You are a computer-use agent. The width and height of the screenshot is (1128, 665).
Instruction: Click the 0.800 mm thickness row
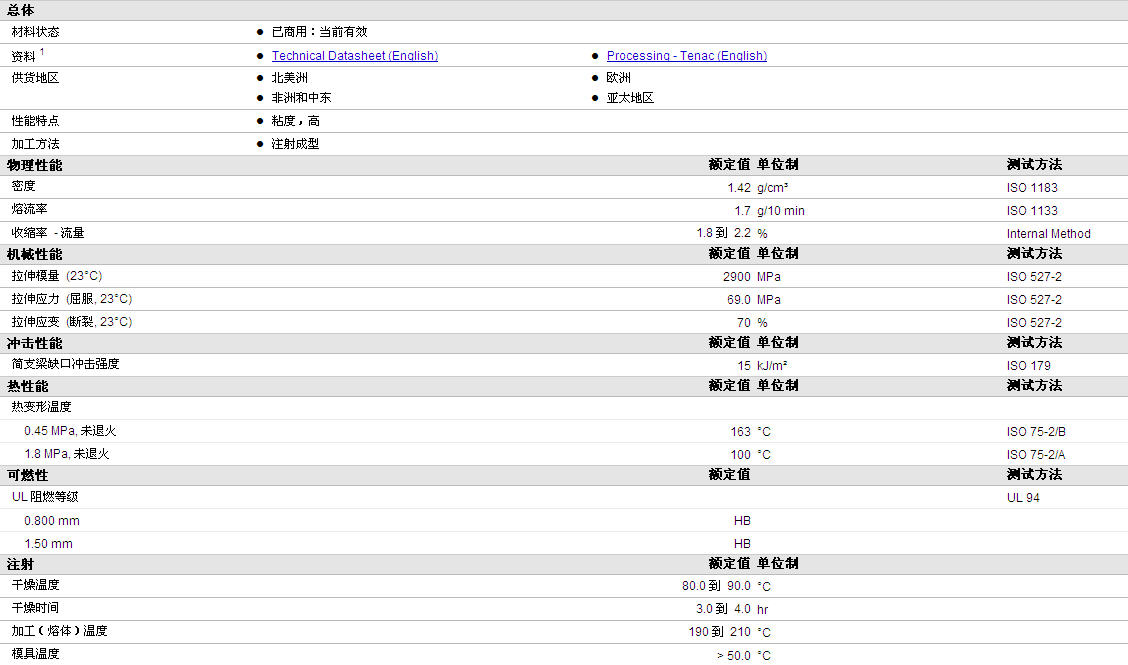(x=52, y=521)
